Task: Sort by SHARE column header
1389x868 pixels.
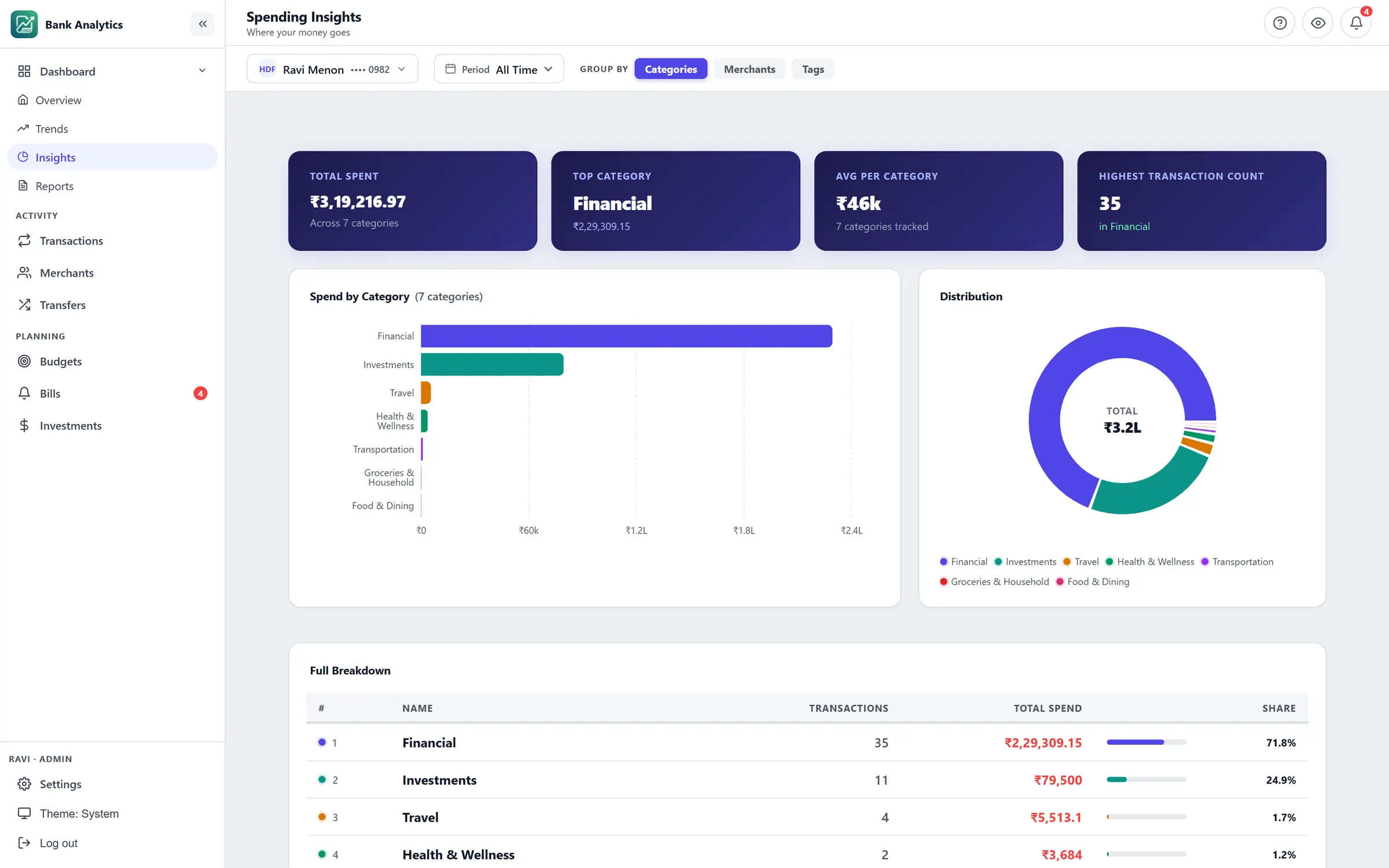Action: tap(1279, 708)
